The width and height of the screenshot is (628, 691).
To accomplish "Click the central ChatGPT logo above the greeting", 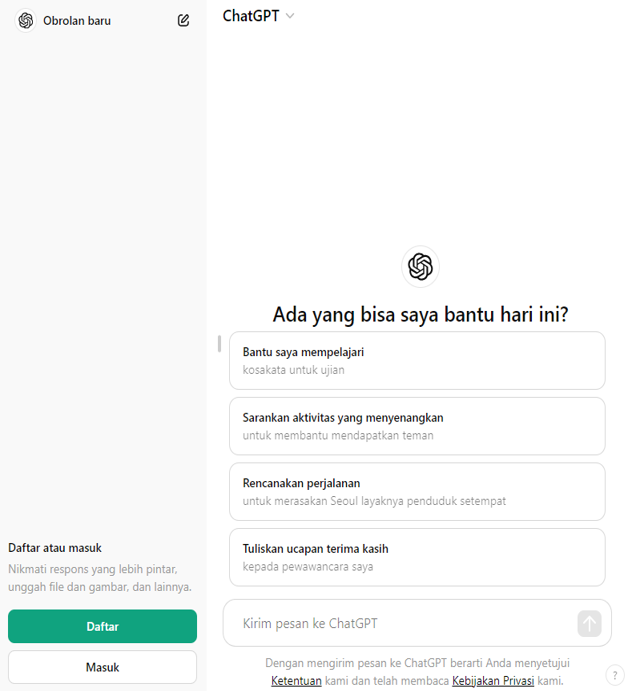I will pyautogui.click(x=420, y=266).
